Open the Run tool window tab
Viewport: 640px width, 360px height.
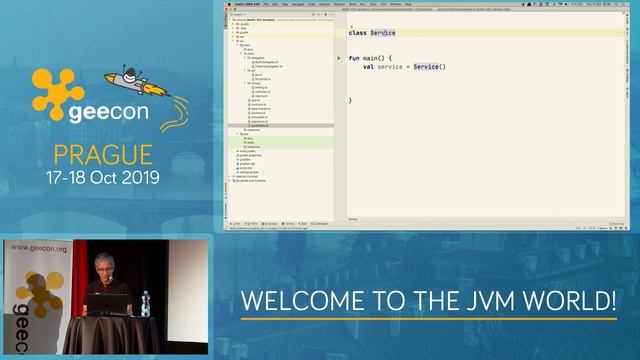[236, 224]
